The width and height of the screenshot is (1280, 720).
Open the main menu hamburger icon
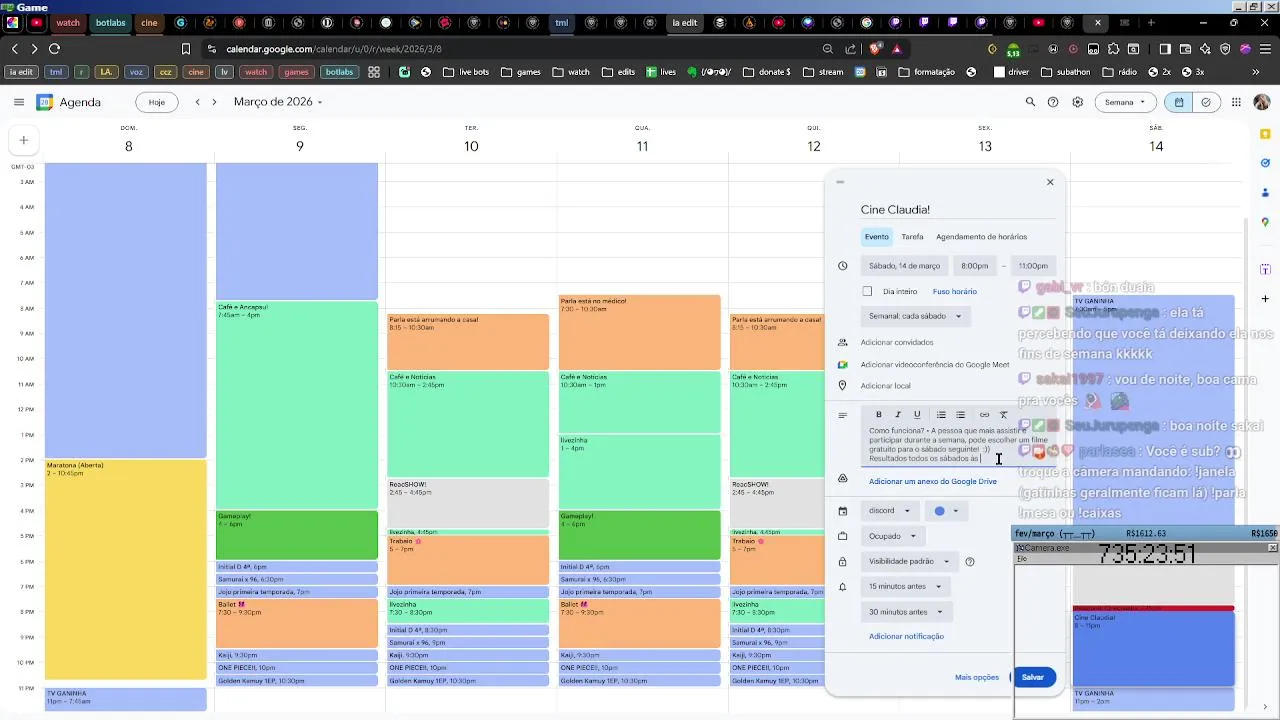point(18,102)
